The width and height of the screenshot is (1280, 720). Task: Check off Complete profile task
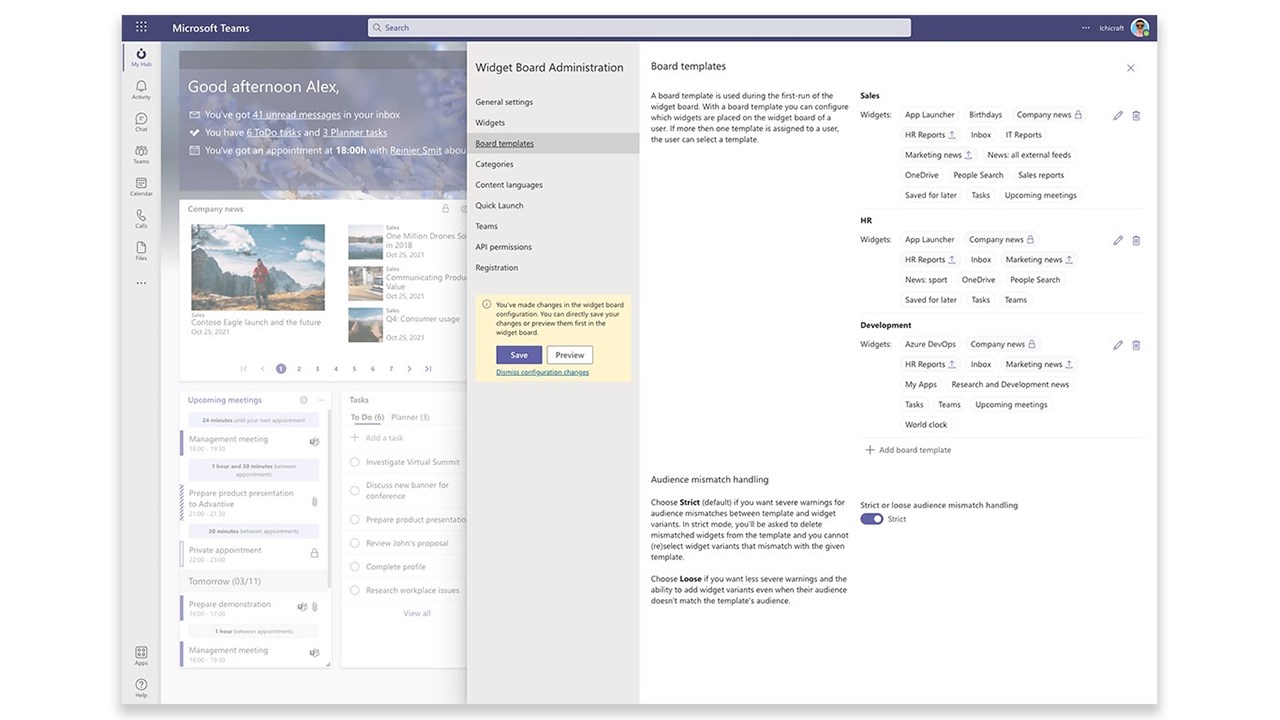[355, 566]
